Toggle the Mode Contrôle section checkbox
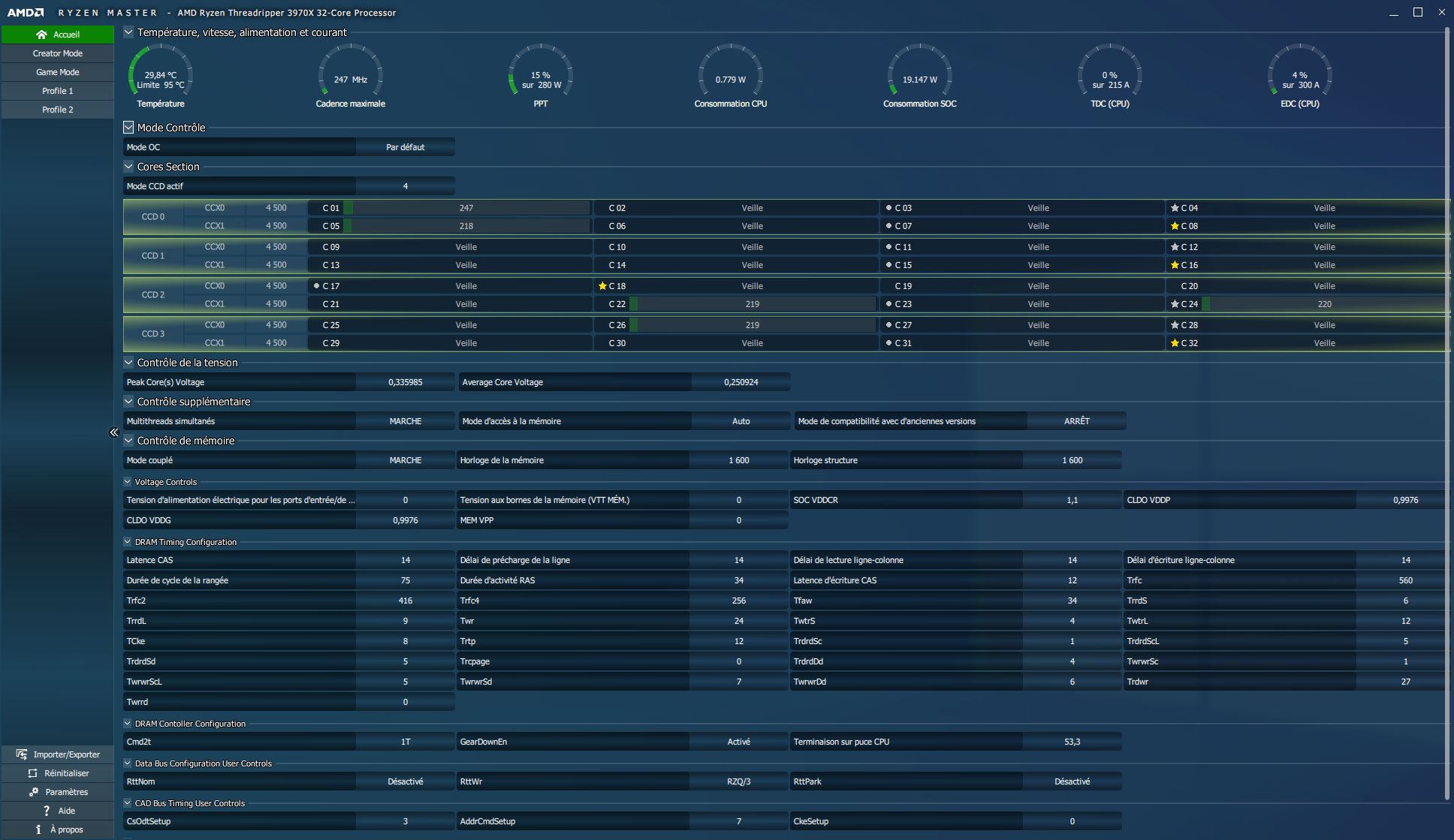Image resolution: width=1454 pixels, height=840 pixels. coord(128,128)
